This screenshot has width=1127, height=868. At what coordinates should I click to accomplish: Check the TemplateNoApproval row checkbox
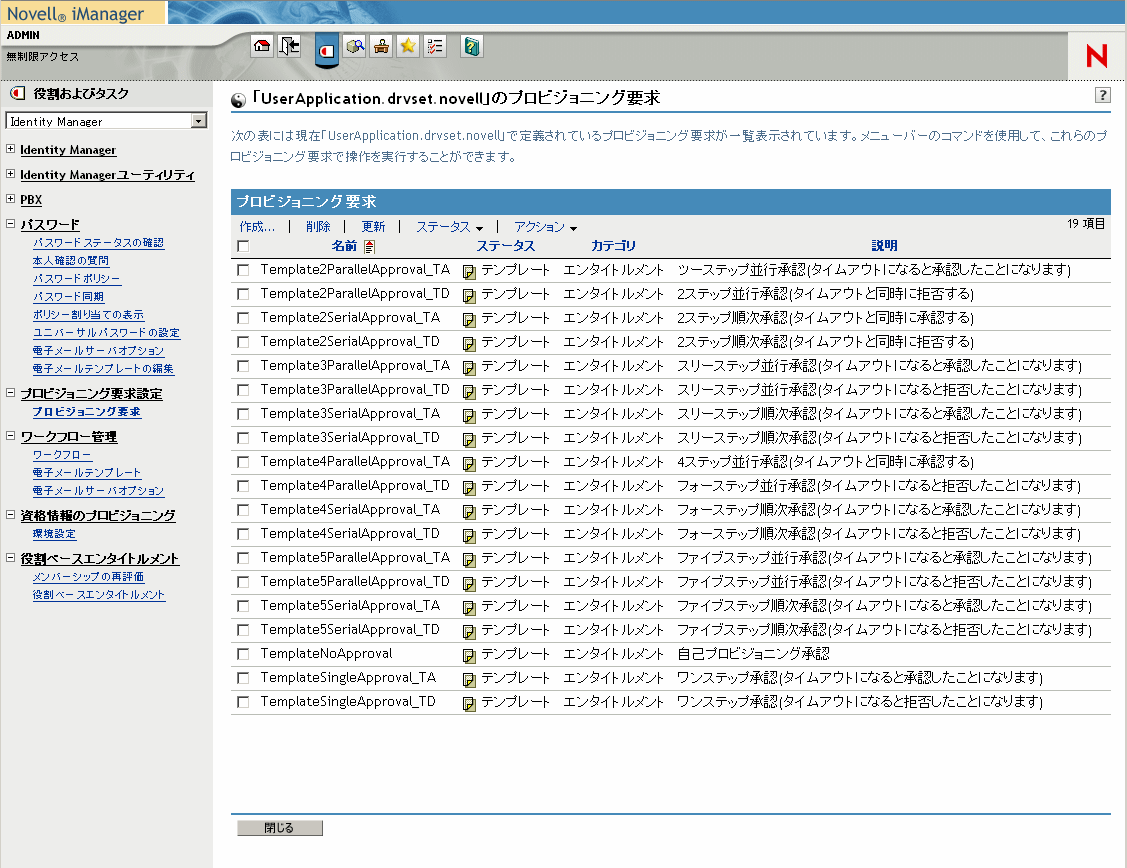click(243, 654)
